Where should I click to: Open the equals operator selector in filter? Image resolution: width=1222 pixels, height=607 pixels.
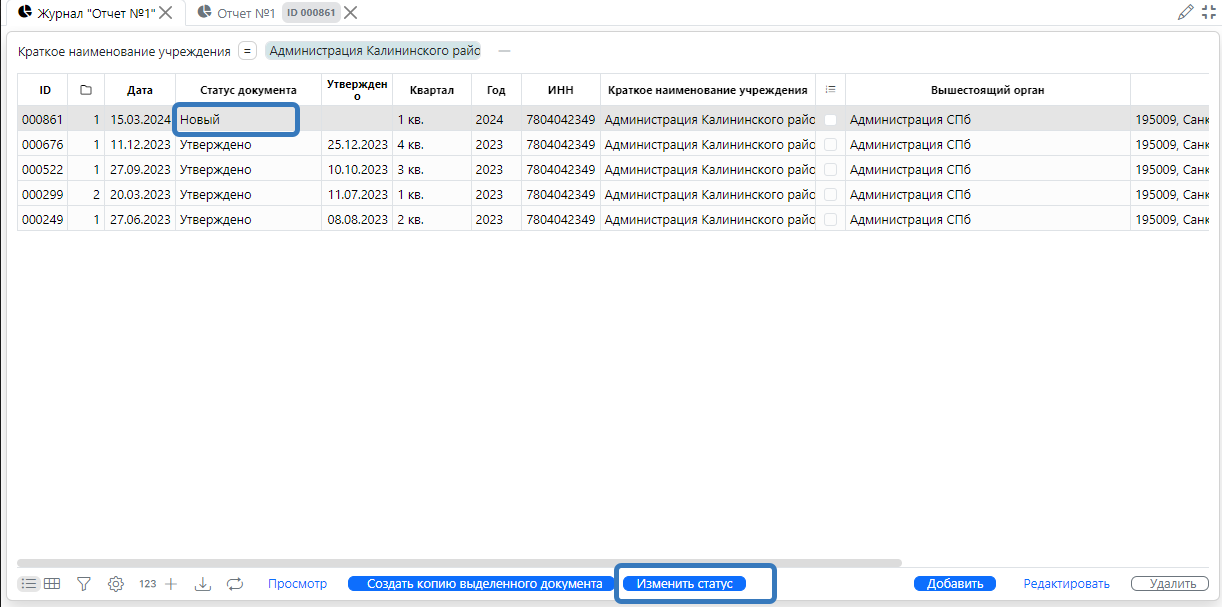(247, 51)
